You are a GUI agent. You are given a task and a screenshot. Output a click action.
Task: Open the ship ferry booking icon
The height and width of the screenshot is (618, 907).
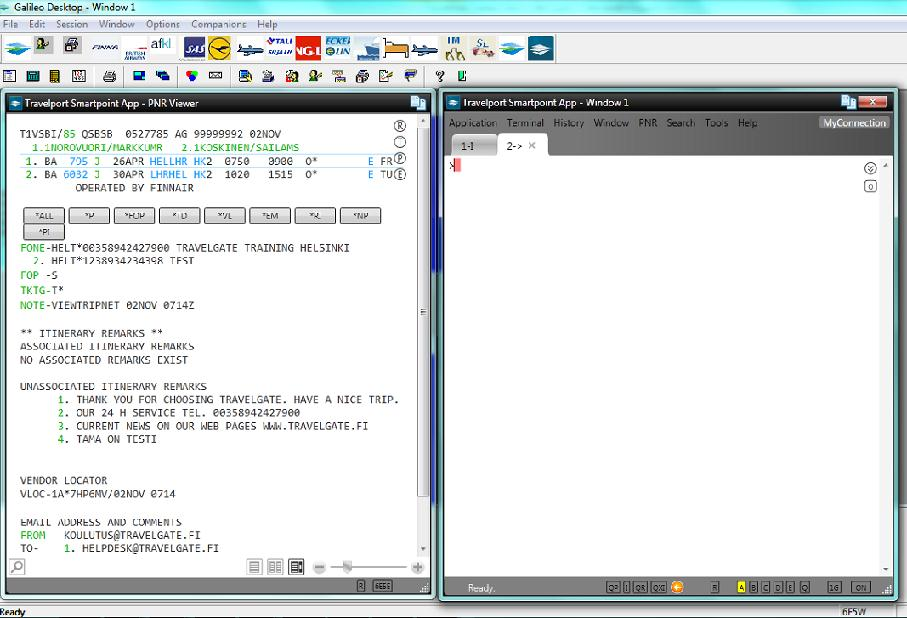click(367, 49)
